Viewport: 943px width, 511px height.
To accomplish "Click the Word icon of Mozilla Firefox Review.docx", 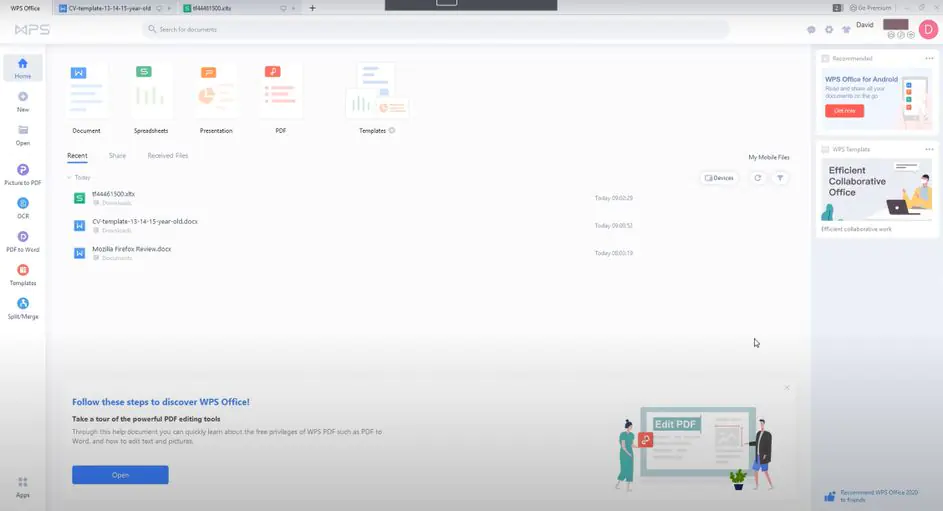I will click(79, 253).
